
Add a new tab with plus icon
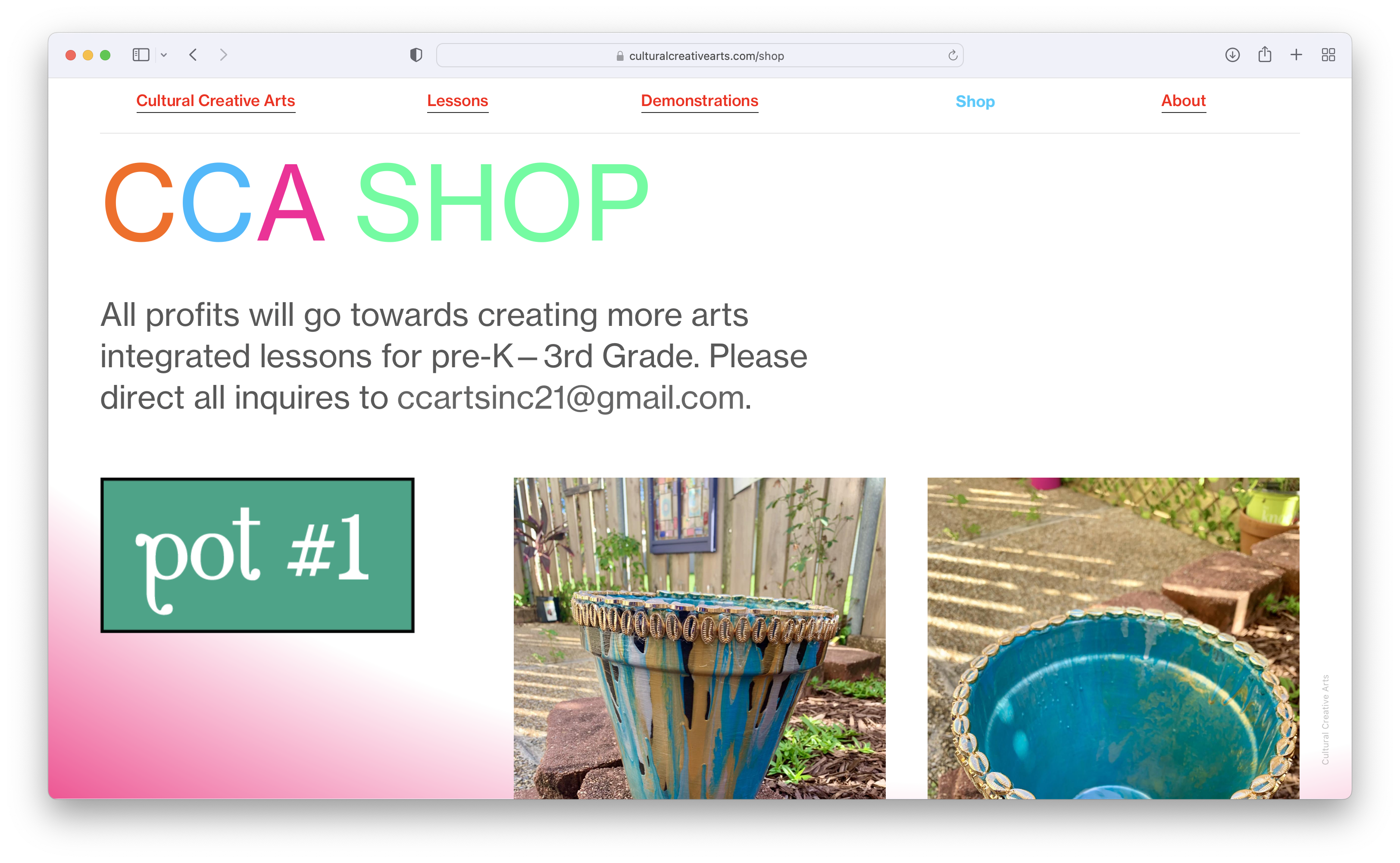pyautogui.click(x=1296, y=55)
